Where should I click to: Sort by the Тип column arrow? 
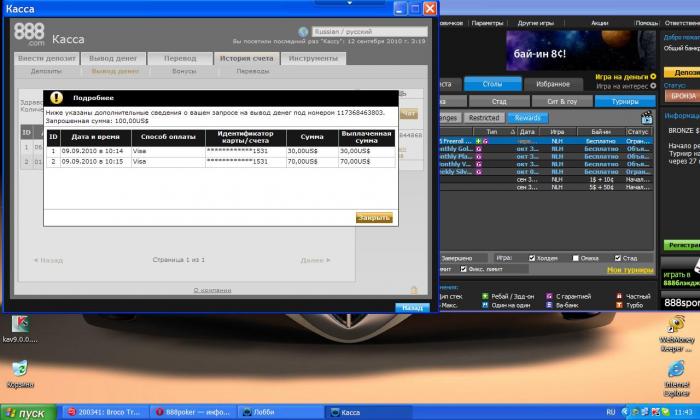pos(512,132)
